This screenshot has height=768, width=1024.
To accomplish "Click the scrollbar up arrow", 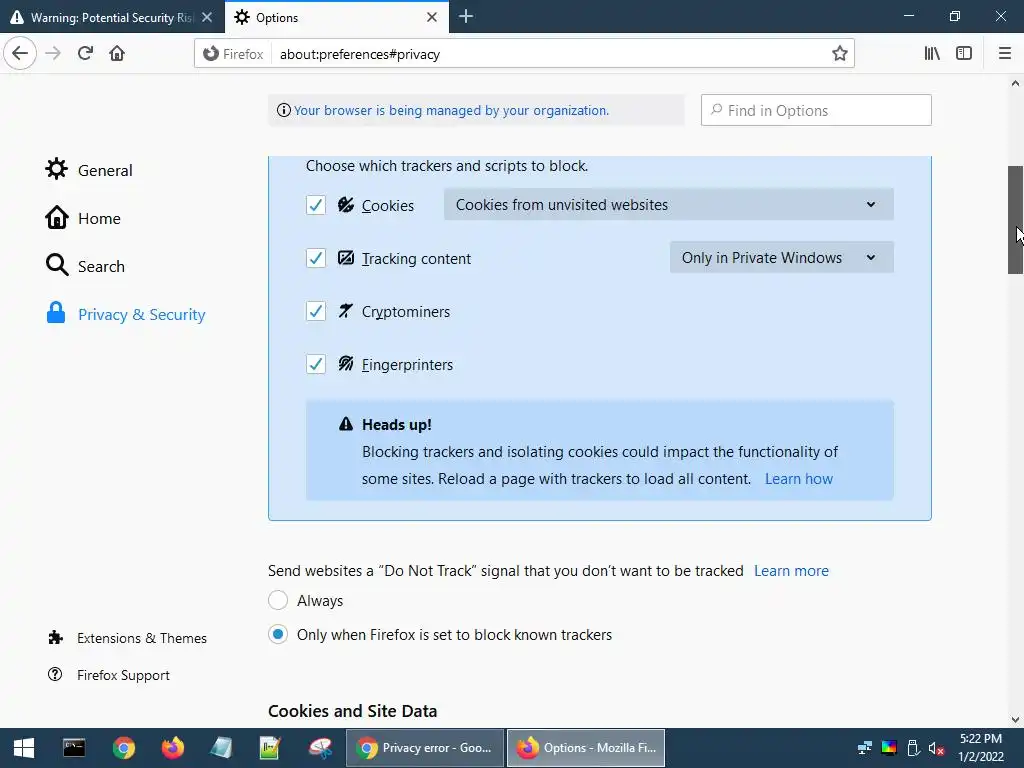I will pyautogui.click(x=1015, y=84).
